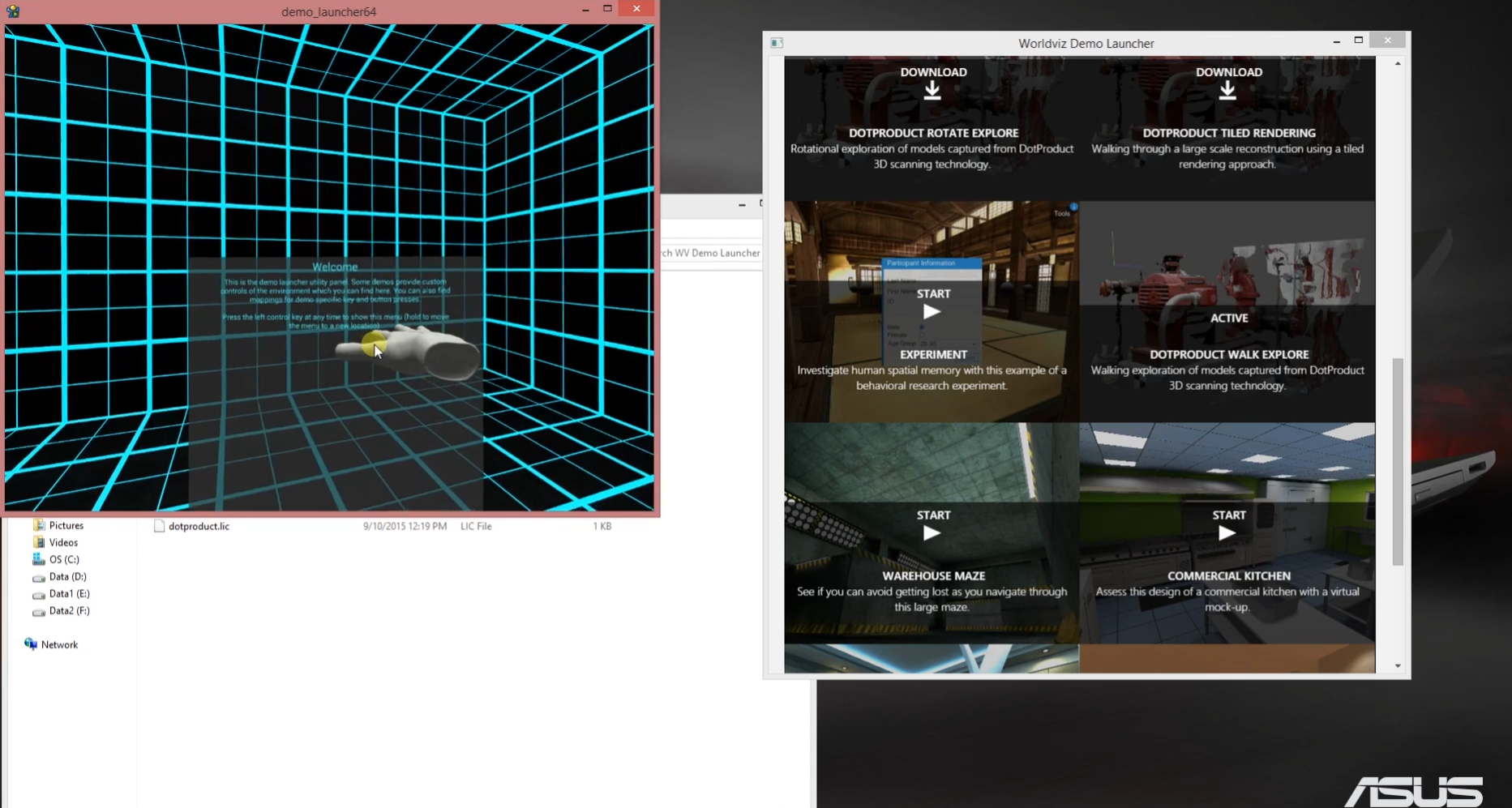Image resolution: width=1512 pixels, height=808 pixels.
Task: Click the DOTPRODUCT TILED RENDERING title
Action: 1228,133
